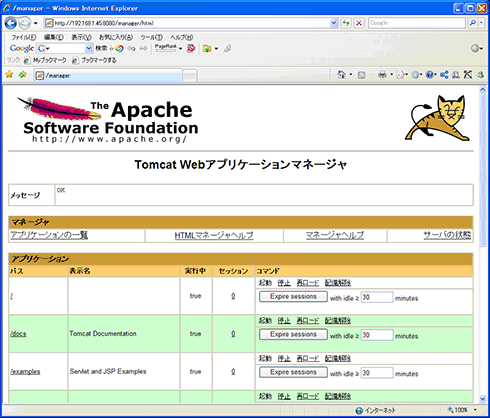This screenshot has width=490, height=418.
Task: Click the page icon in the address bar
Action: (49, 23)
